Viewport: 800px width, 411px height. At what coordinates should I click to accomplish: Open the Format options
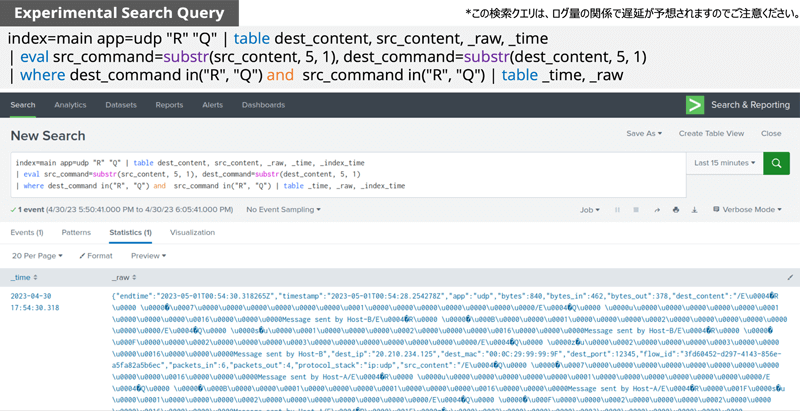tap(96, 255)
